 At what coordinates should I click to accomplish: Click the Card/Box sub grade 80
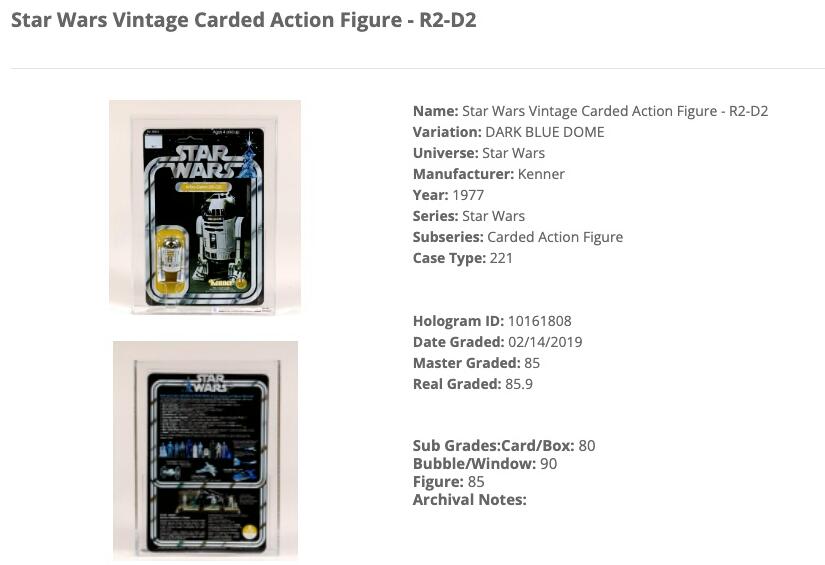pyautogui.click(x=586, y=446)
